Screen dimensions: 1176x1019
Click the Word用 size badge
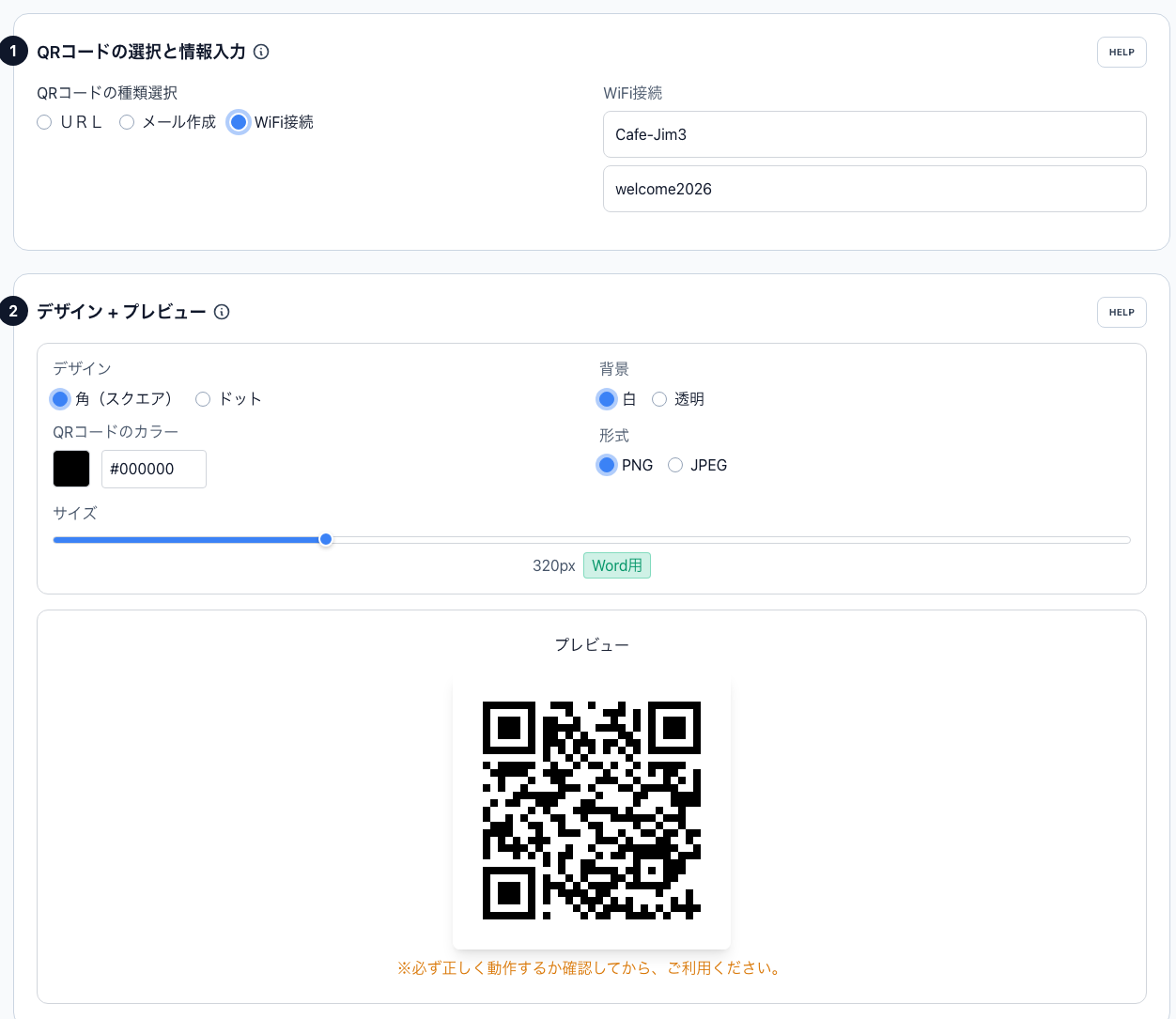(617, 565)
